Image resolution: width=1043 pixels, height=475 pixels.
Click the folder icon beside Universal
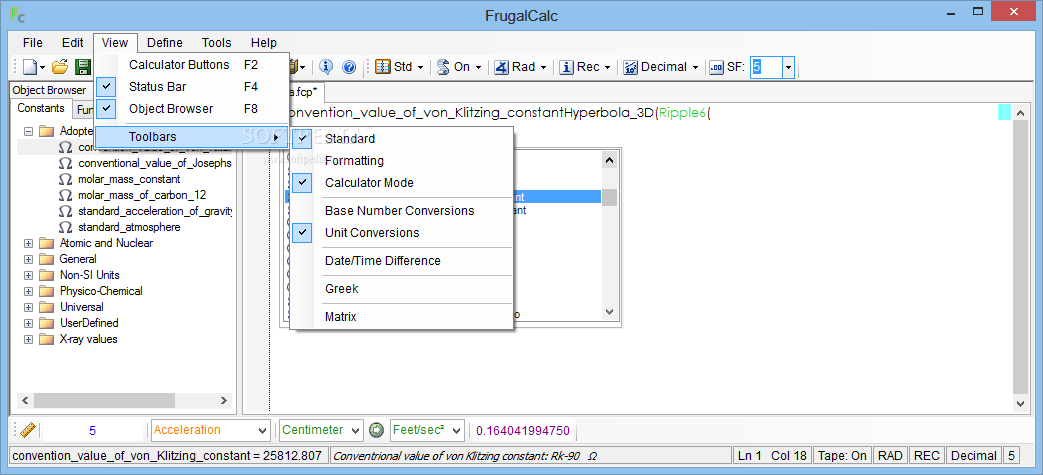coord(46,307)
